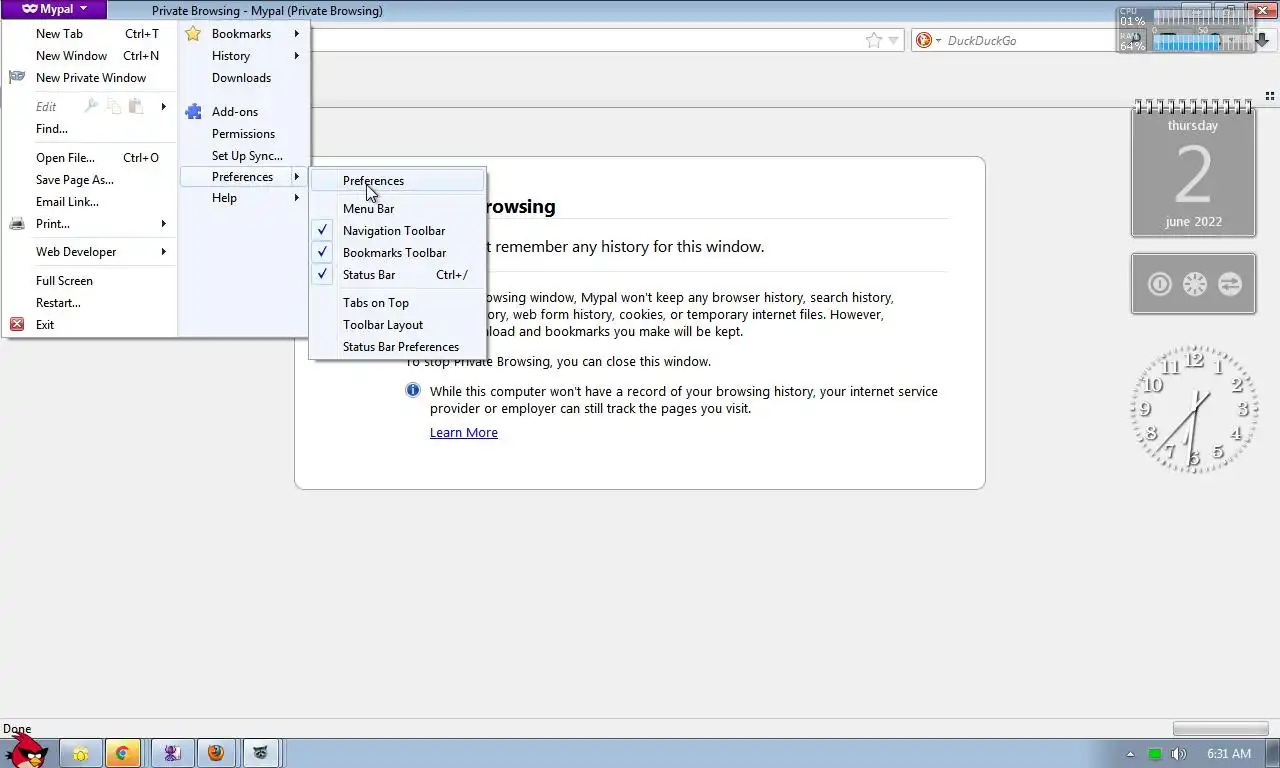This screenshot has height=768, width=1280.
Task: Click the info icon beside the tracking notice
Action: (413, 390)
